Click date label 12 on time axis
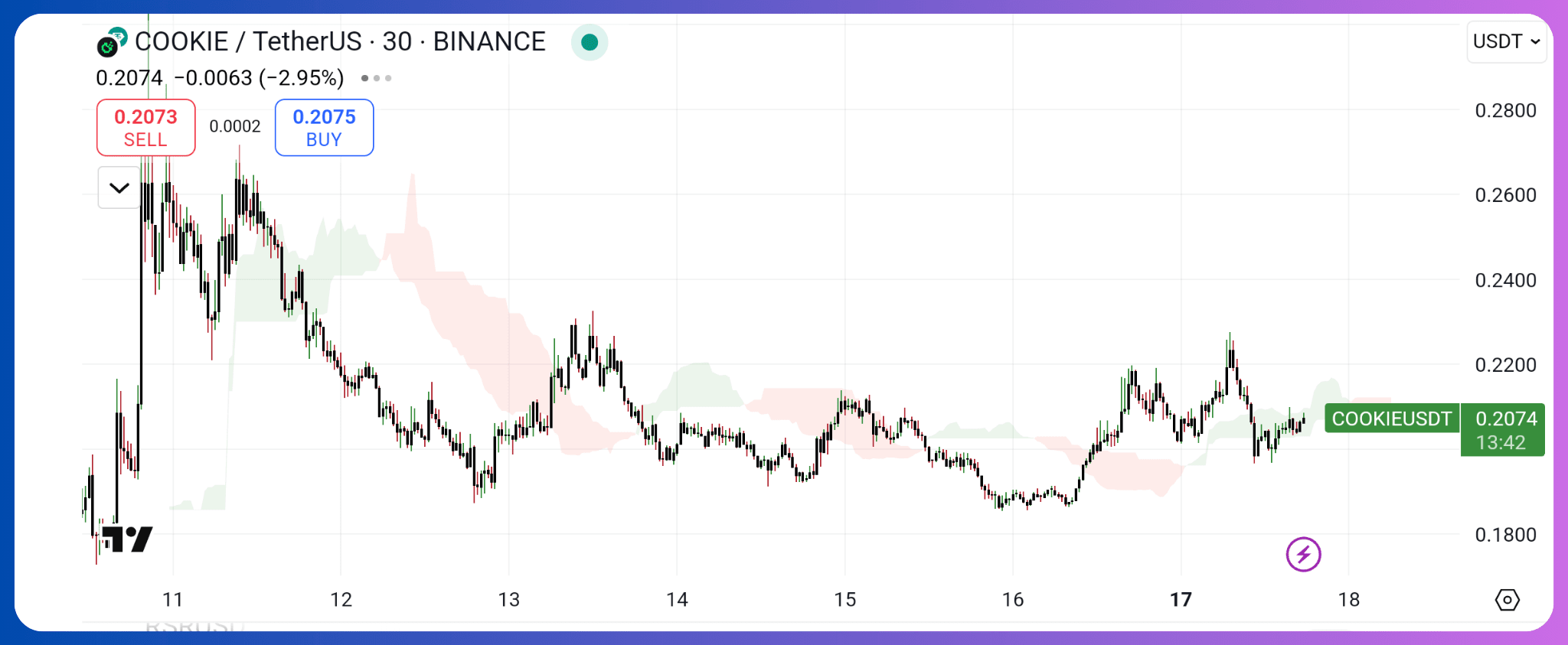The width and height of the screenshot is (1568, 645). click(x=341, y=600)
